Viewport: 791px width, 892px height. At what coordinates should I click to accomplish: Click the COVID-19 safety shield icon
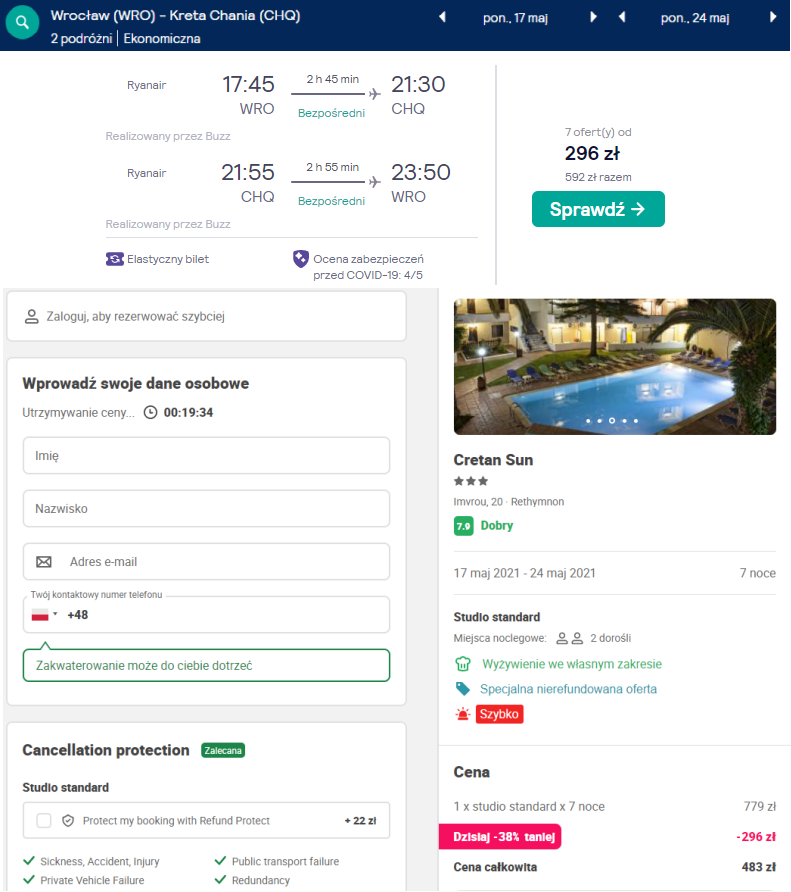300,259
